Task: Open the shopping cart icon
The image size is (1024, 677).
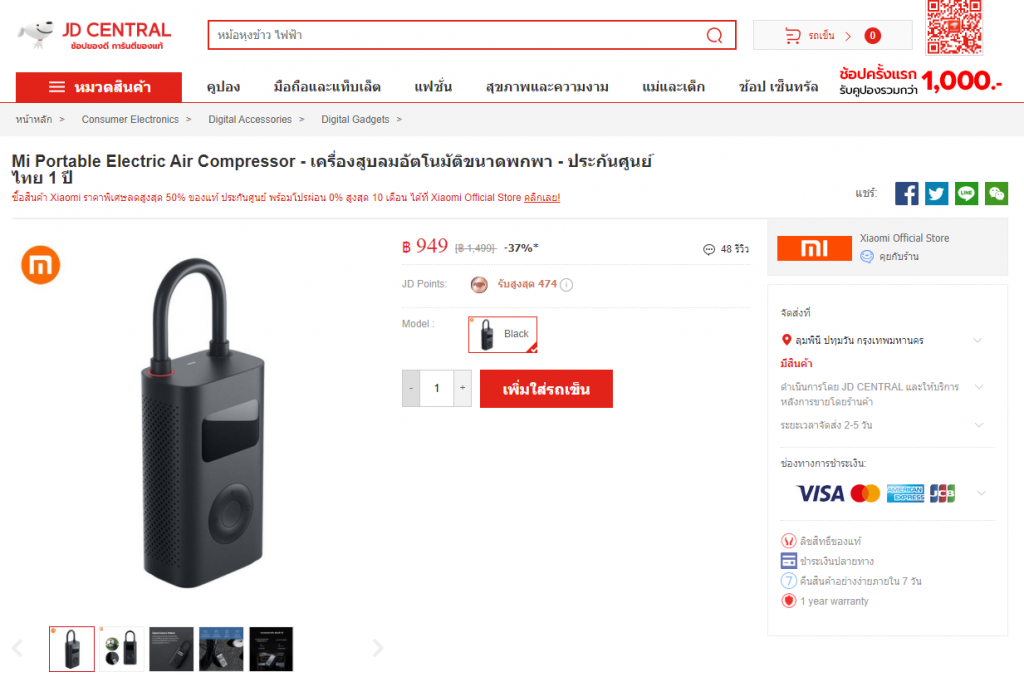Action: (793, 36)
